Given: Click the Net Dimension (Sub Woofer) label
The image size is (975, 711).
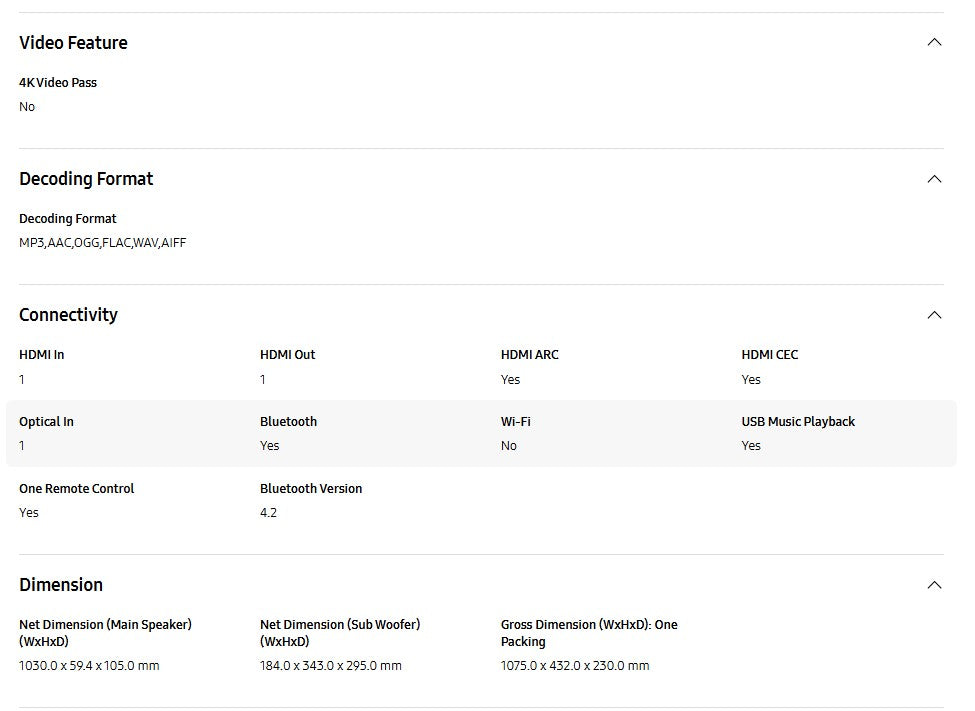Looking at the screenshot, I should [340, 632].
